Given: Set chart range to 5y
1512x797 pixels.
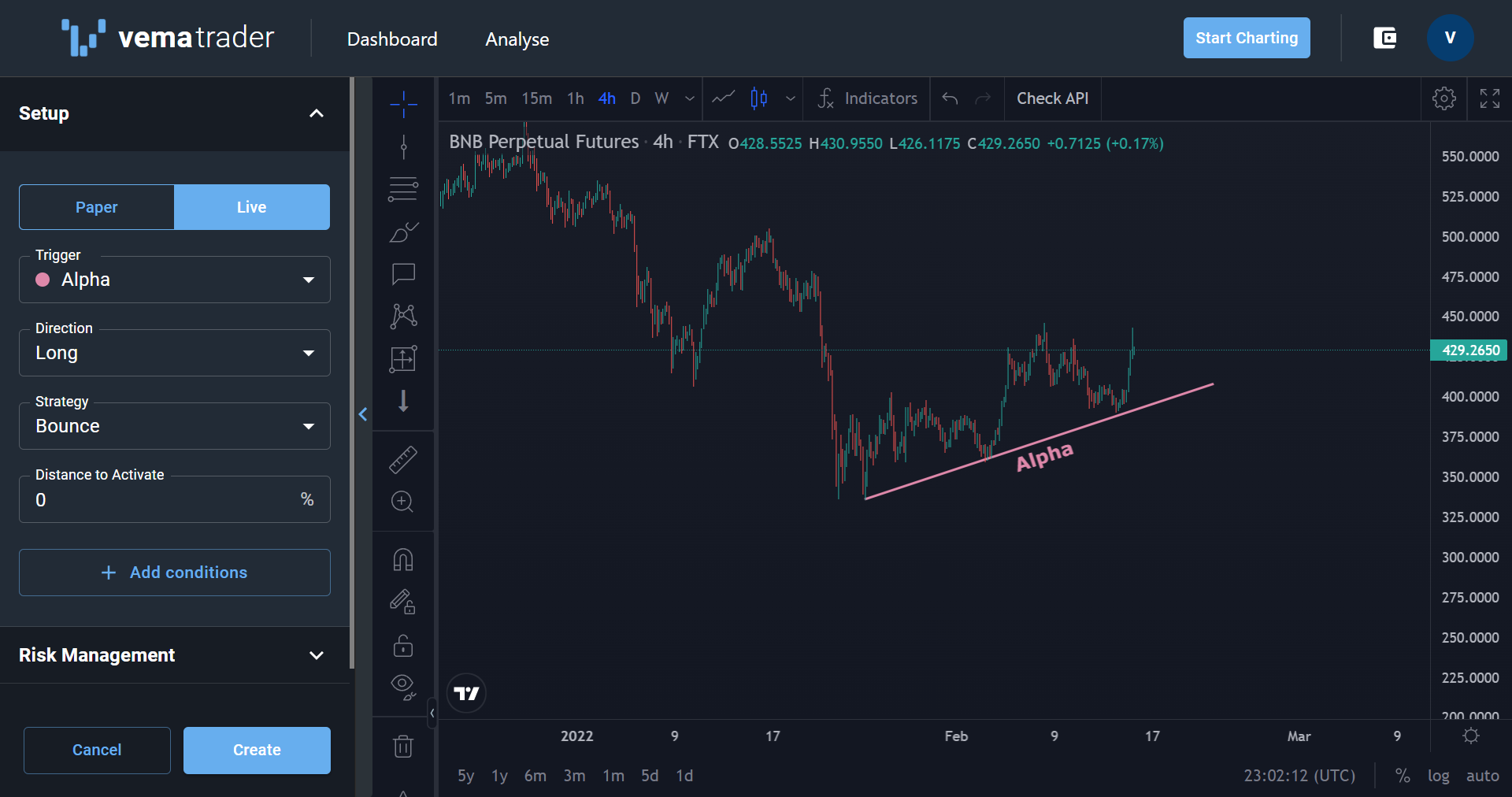Looking at the screenshot, I should click(466, 776).
